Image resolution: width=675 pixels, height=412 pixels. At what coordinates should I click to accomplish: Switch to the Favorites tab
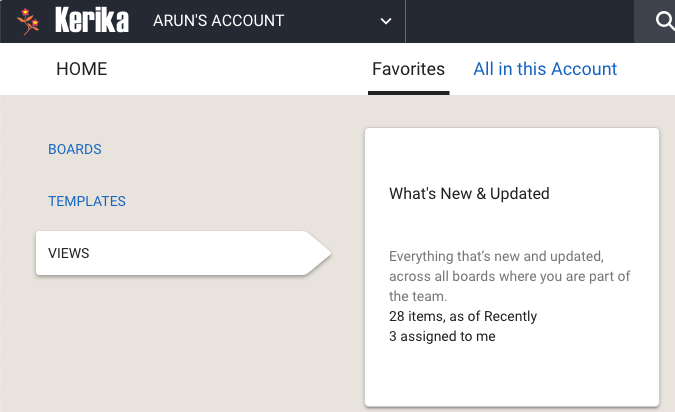[x=408, y=69]
